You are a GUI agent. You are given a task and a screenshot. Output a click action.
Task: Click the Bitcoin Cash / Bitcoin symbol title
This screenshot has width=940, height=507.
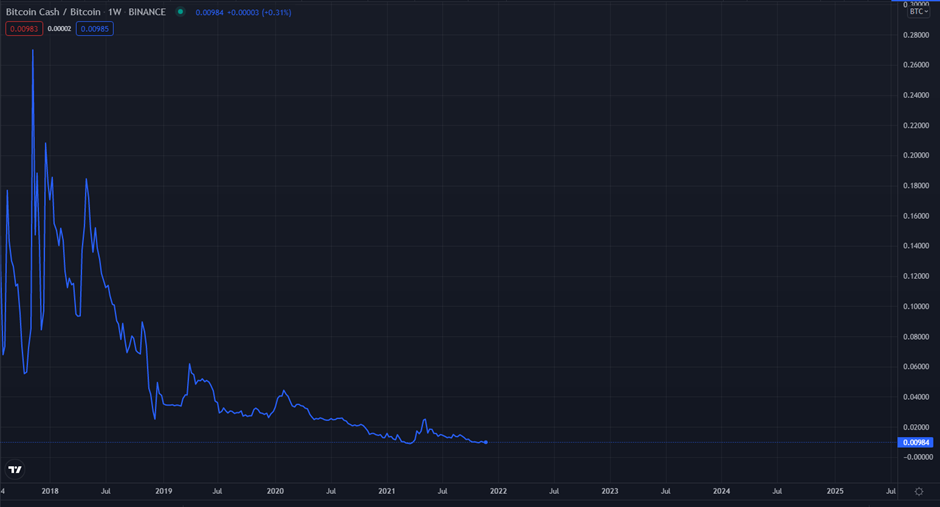53,12
